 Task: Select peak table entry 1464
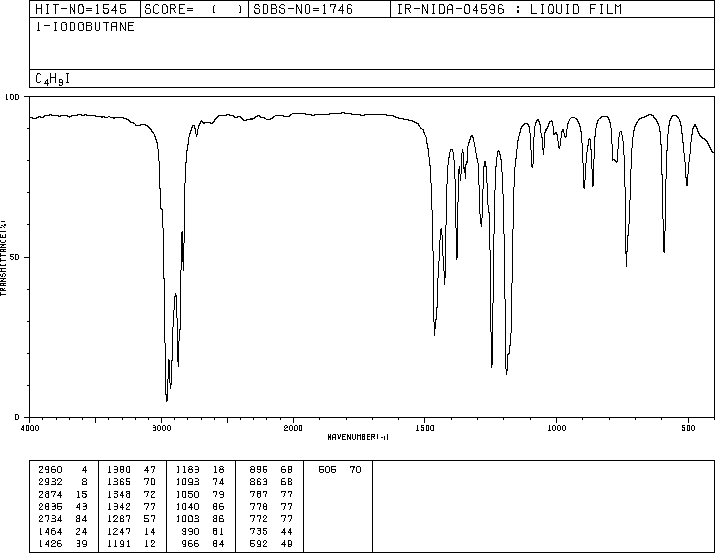click(x=50, y=532)
